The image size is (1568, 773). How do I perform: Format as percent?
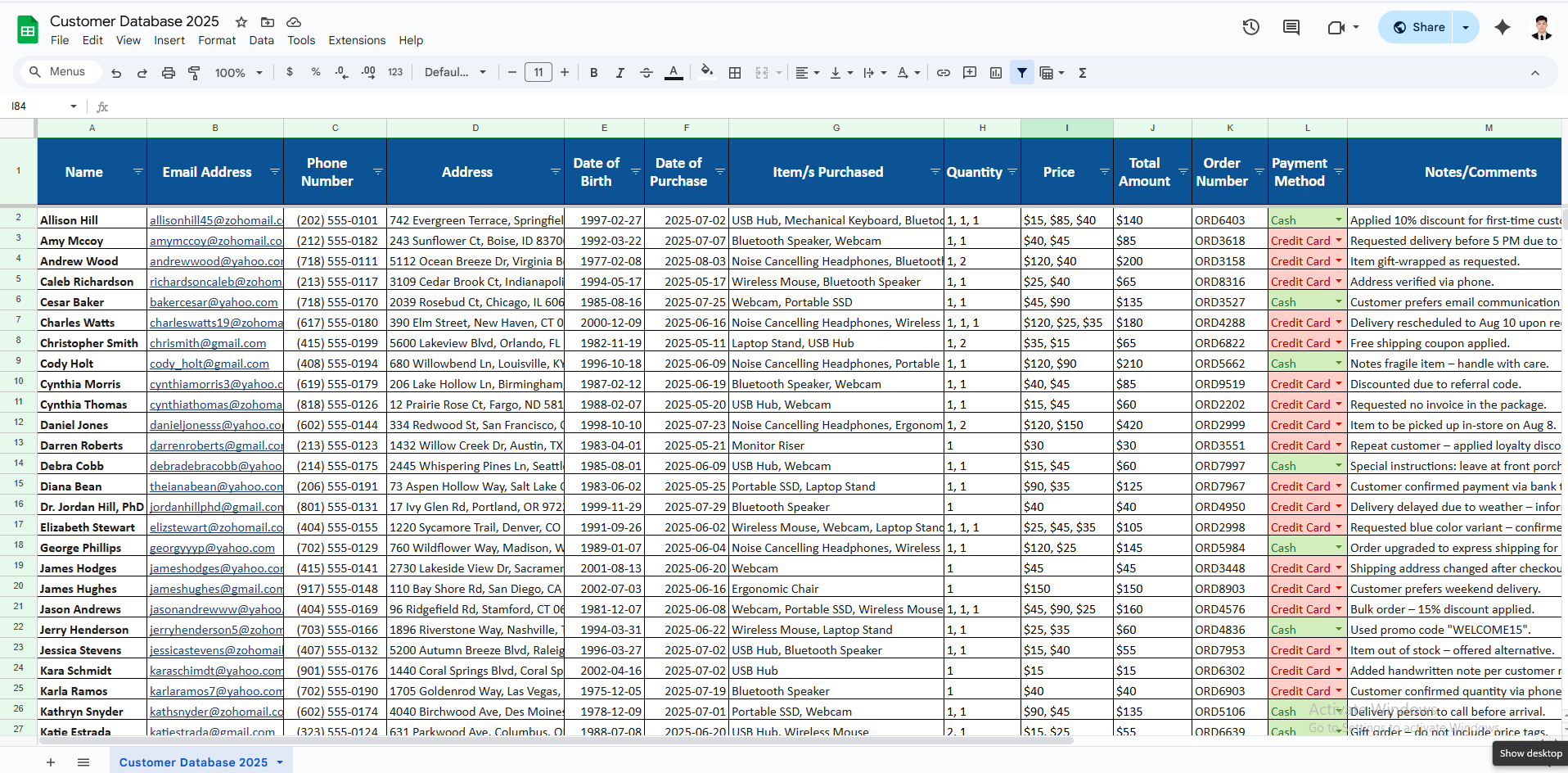tap(316, 72)
